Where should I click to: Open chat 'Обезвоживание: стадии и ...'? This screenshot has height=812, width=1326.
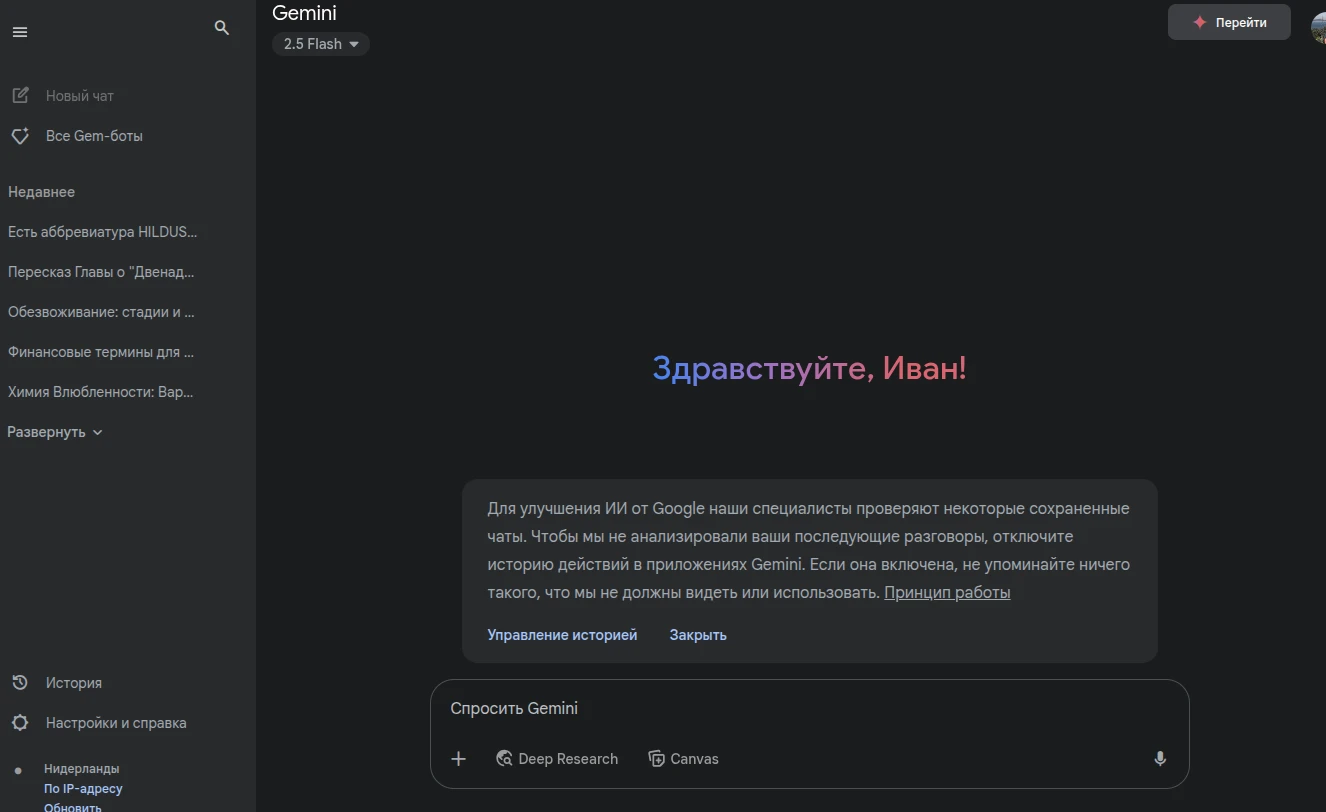tap(101, 312)
